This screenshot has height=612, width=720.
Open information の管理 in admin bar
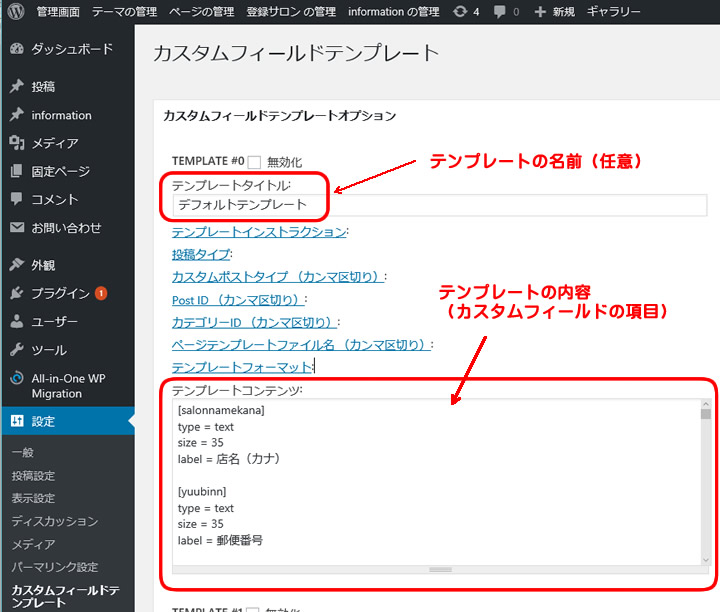coord(394,11)
